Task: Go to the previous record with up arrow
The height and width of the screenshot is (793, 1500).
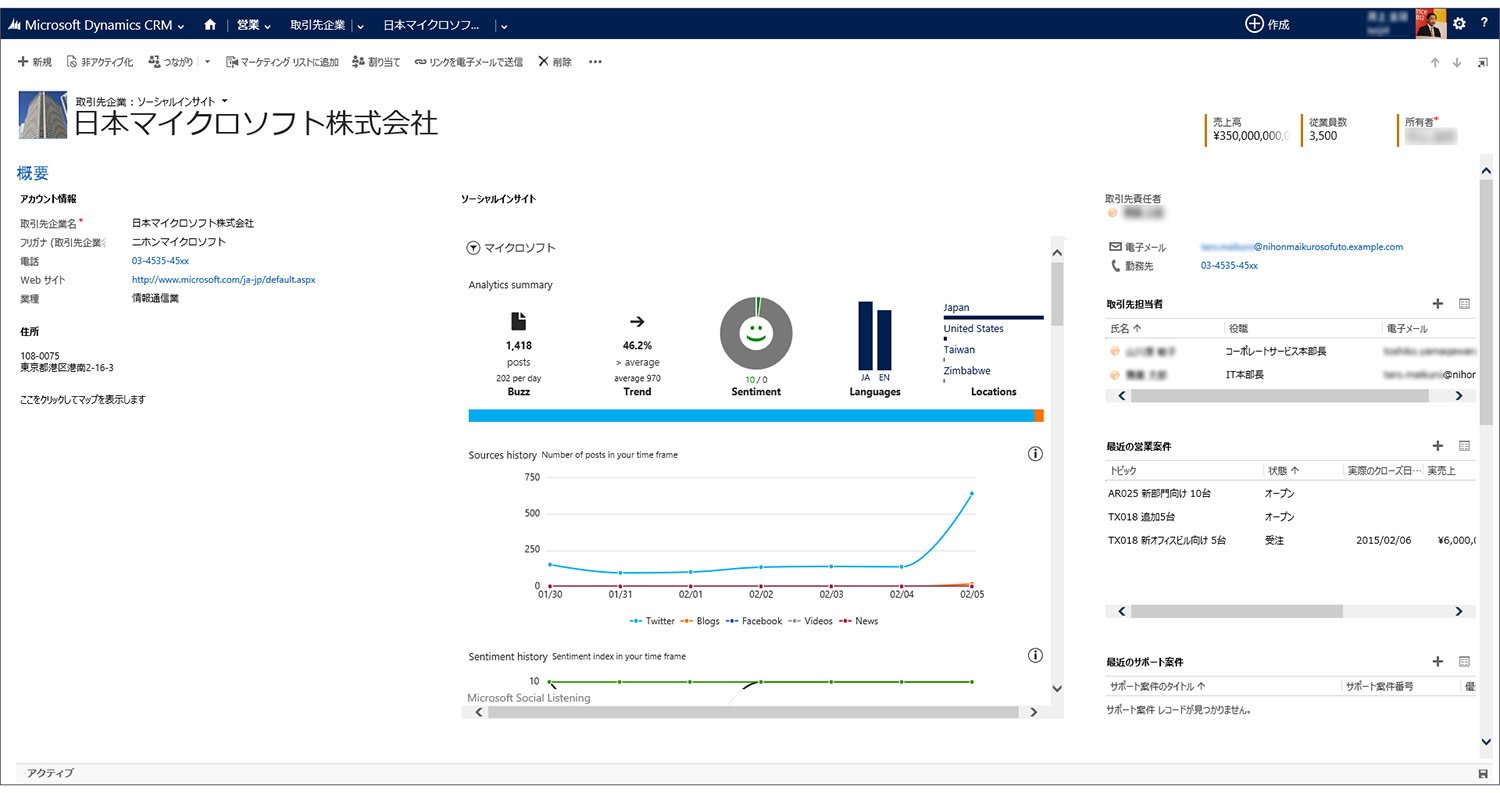Action: pos(1435,62)
